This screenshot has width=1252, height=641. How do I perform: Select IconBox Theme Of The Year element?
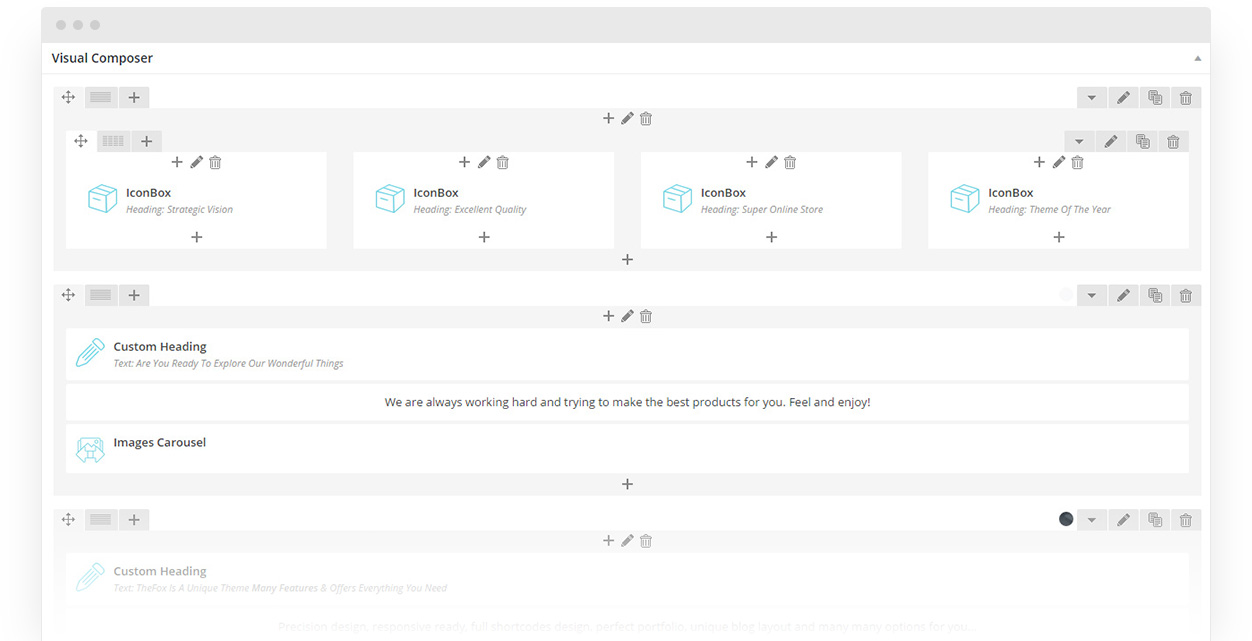pyautogui.click(x=1058, y=200)
